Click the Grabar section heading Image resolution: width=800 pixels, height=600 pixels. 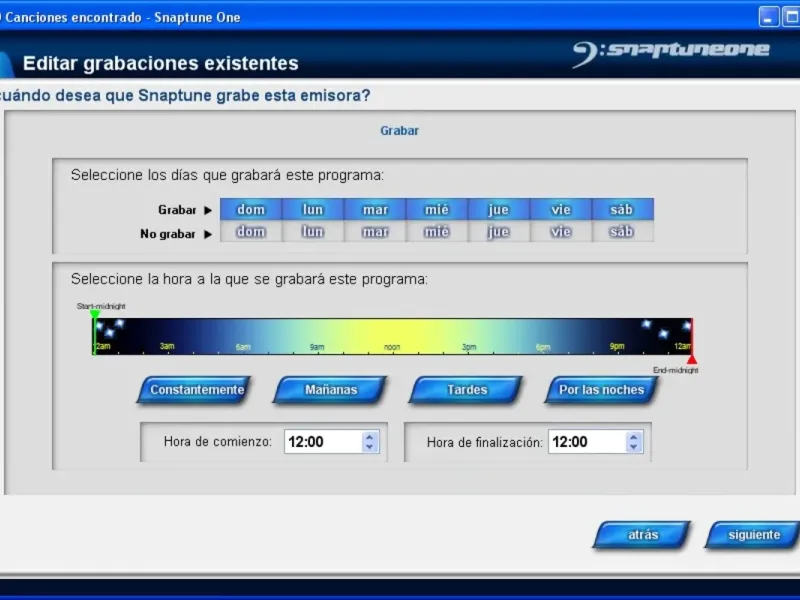coord(399,131)
